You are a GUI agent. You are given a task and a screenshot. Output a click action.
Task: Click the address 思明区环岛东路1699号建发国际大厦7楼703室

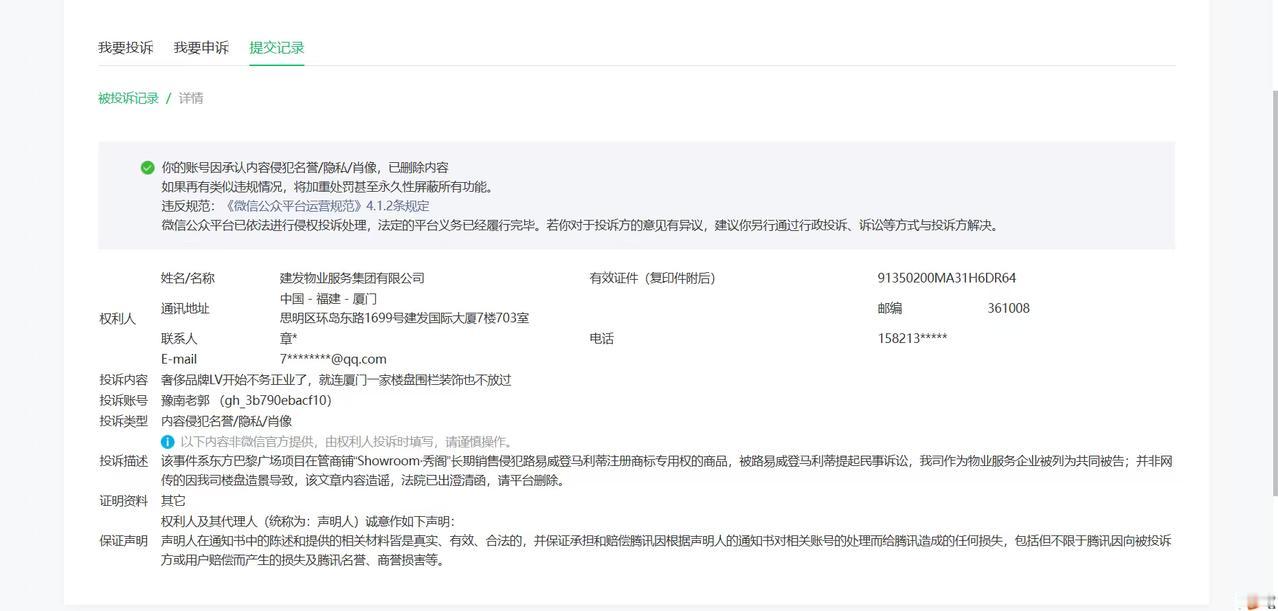(x=404, y=318)
